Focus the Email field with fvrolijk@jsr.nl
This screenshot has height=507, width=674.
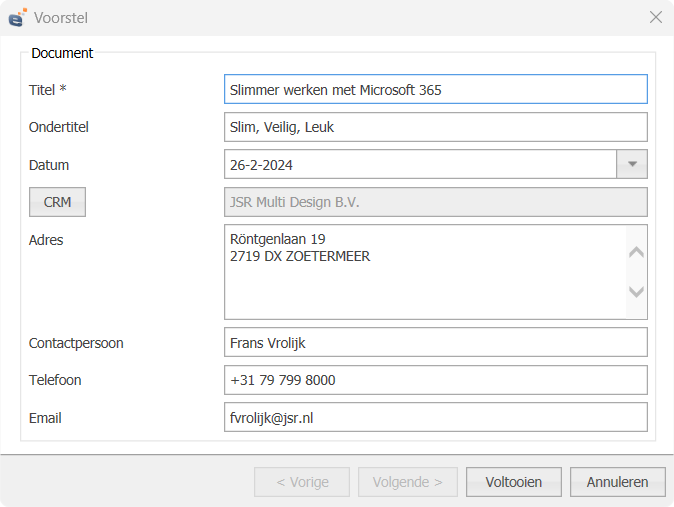coord(435,418)
